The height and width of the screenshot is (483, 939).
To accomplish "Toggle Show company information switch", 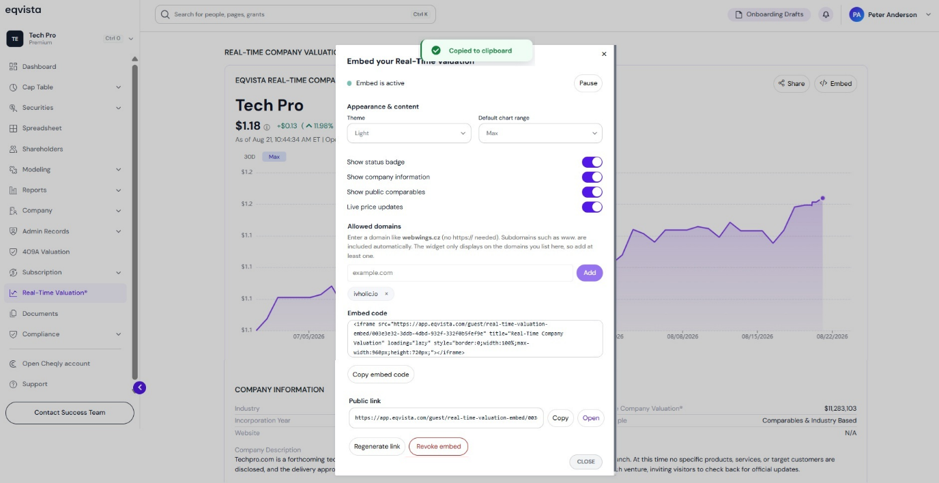I will 592,177.
